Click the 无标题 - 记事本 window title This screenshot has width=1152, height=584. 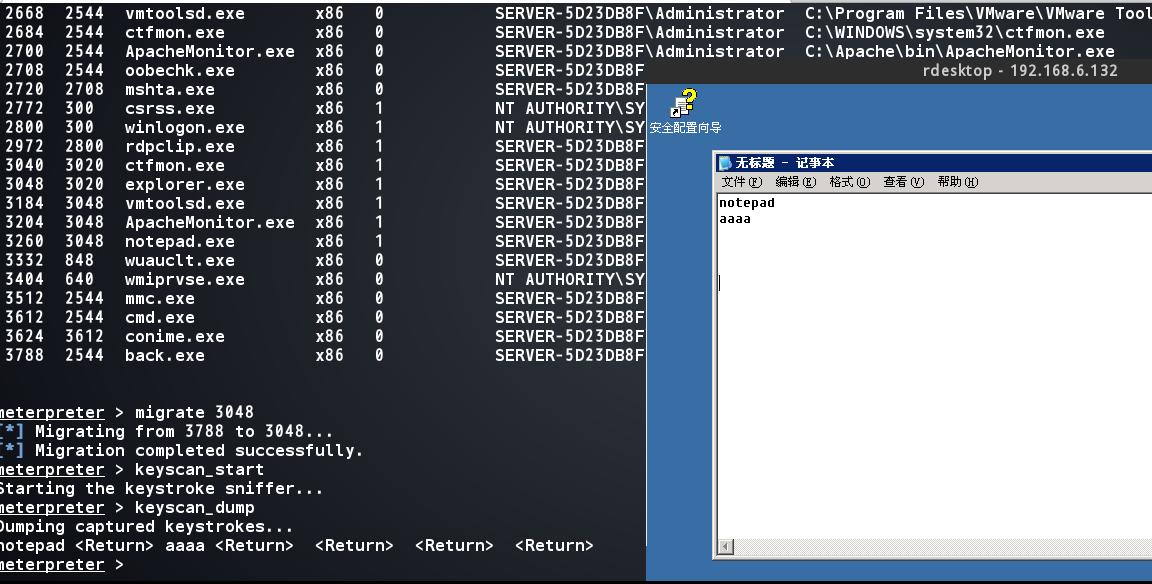click(x=785, y=162)
